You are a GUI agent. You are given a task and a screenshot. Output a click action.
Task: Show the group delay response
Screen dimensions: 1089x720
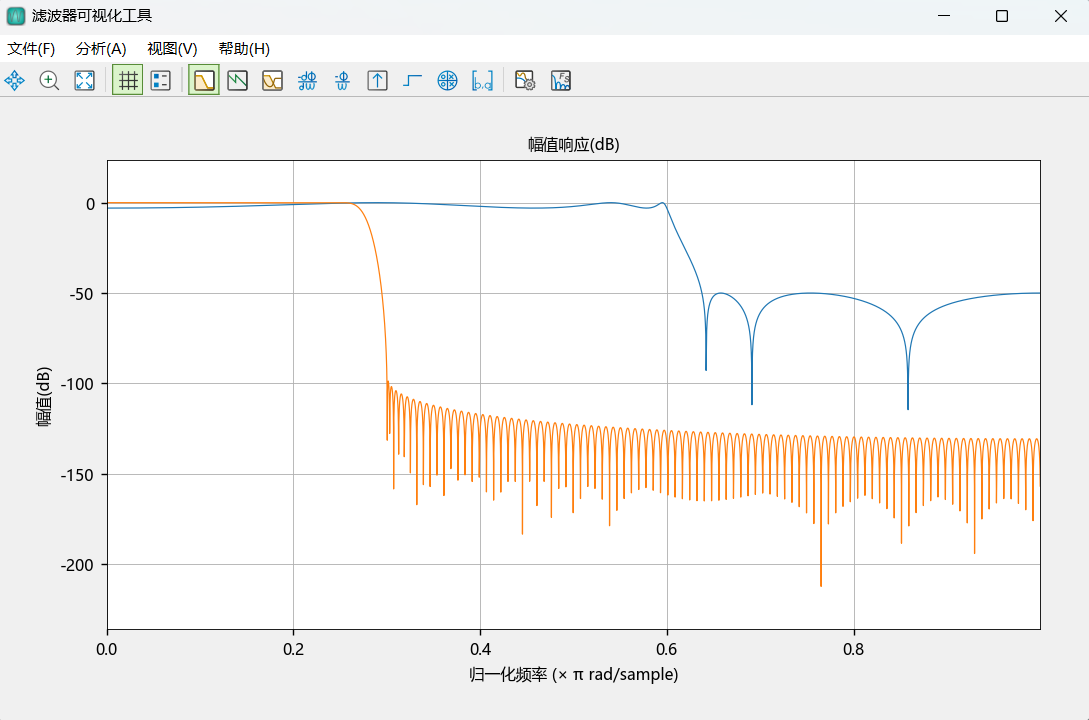click(308, 81)
